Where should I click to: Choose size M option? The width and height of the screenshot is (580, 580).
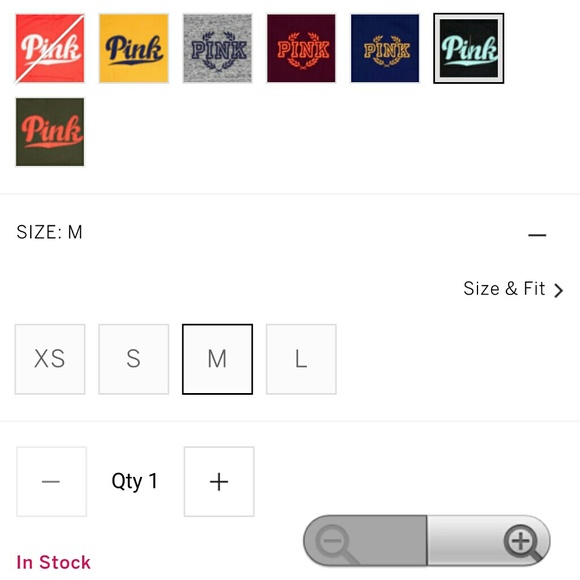tap(218, 359)
